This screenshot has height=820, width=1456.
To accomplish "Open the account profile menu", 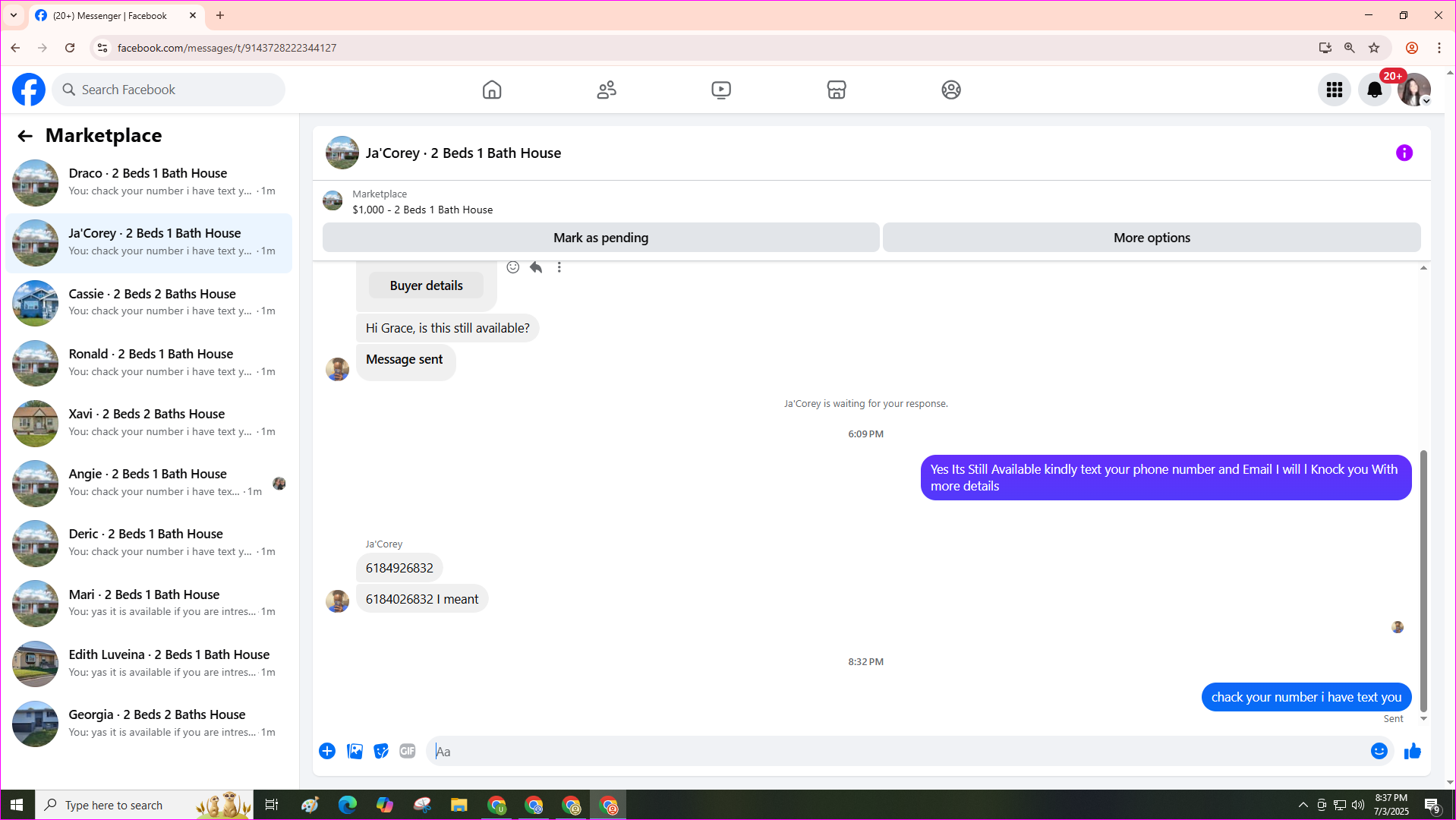I will click(x=1414, y=90).
